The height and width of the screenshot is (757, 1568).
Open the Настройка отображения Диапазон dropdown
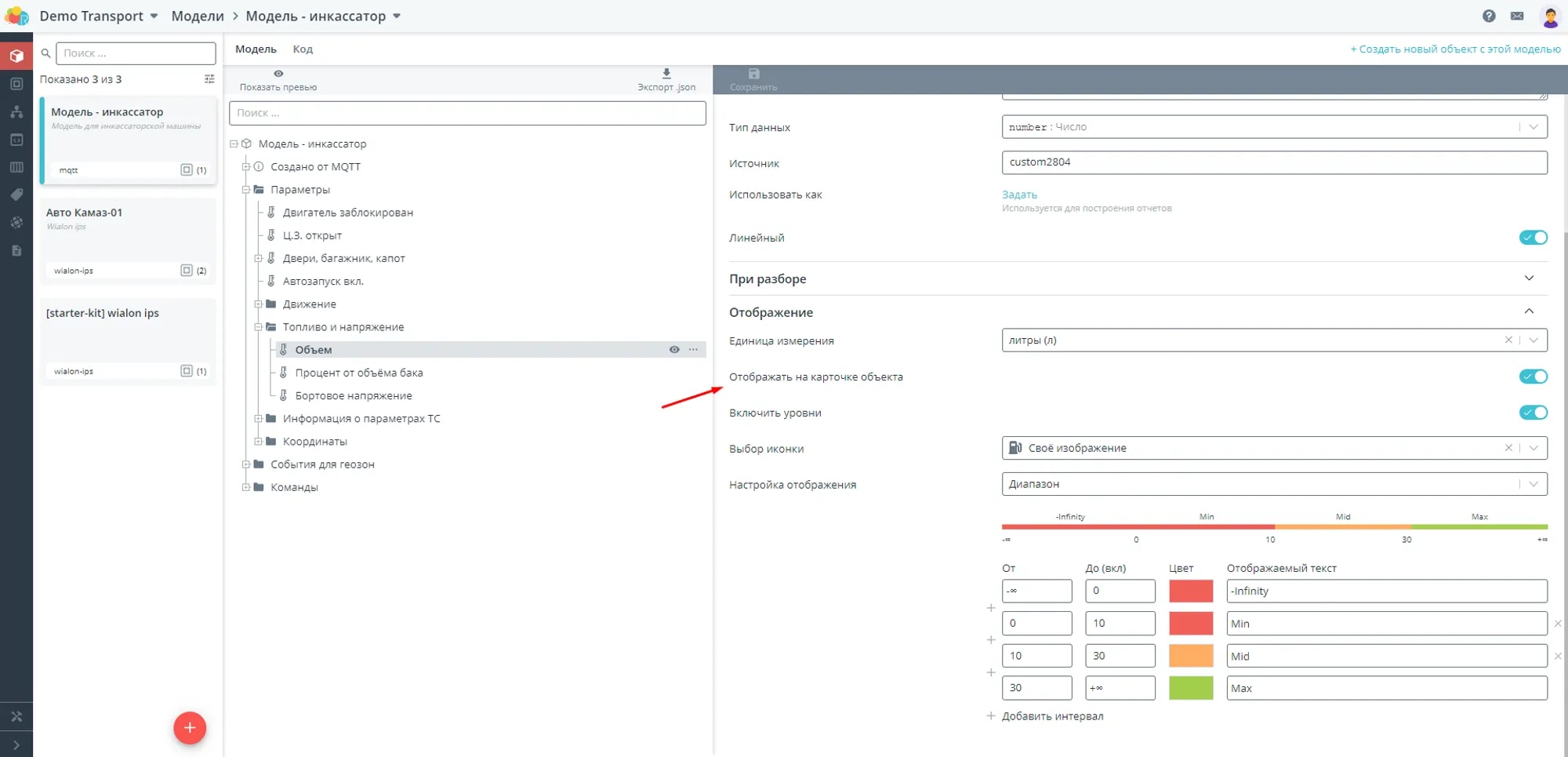[1533, 484]
